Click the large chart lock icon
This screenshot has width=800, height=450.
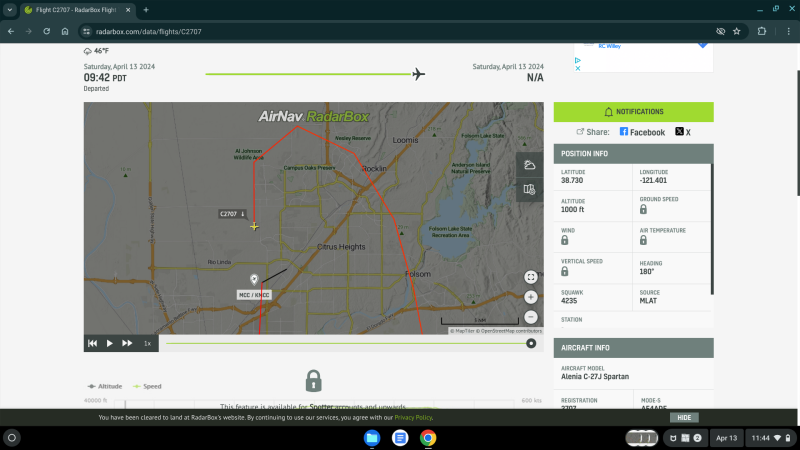tap(313, 381)
